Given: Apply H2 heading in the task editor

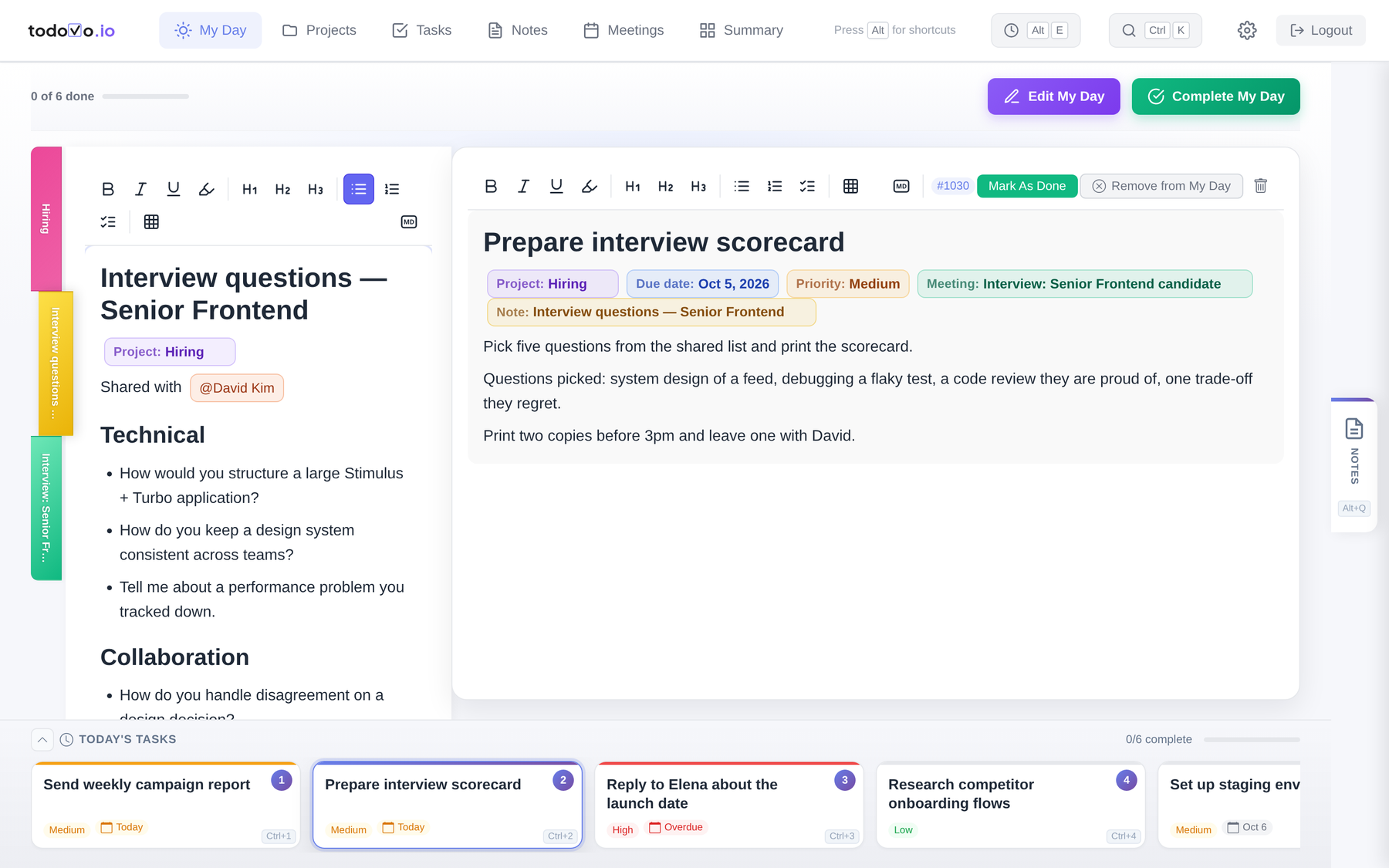Looking at the screenshot, I should click(x=665, y=186).
